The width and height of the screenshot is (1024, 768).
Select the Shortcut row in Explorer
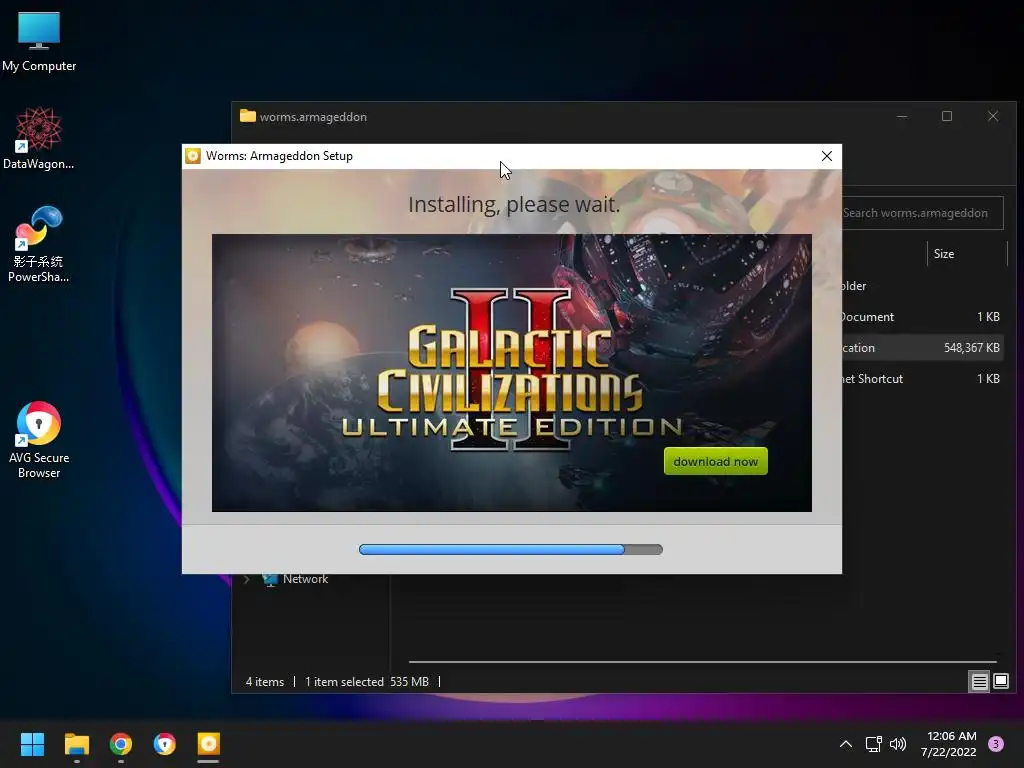coord(922,379)
